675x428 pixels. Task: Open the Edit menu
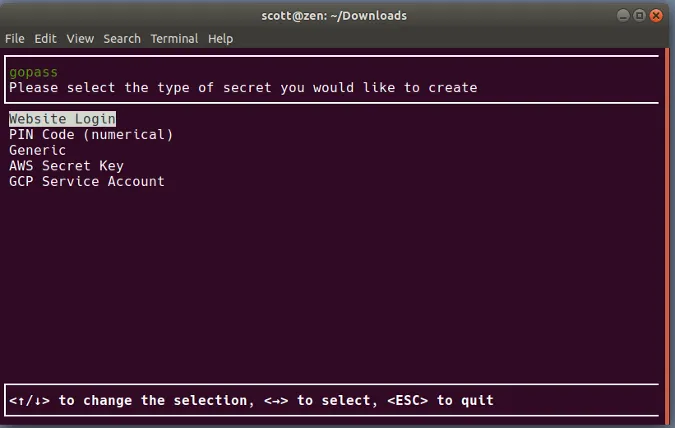[x=45, y=39]
